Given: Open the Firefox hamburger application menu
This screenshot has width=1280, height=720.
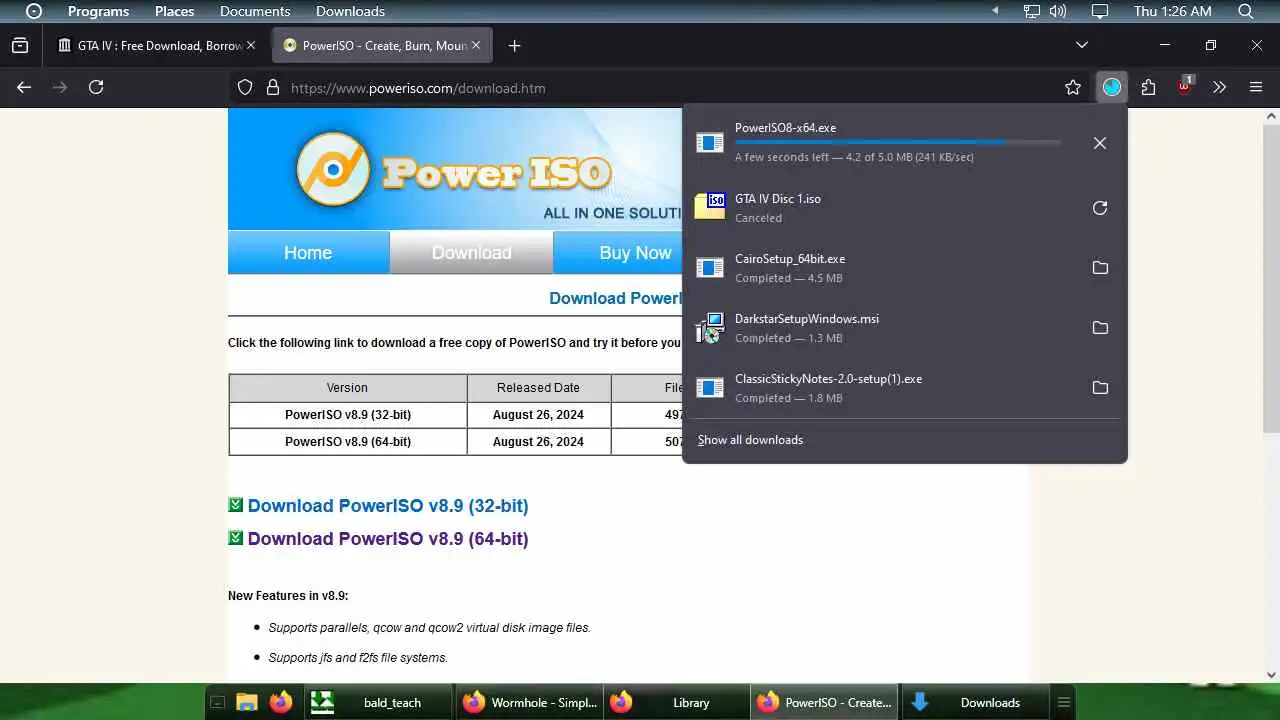Looking at the screenshot, I should pyautogui.click(x=1256, y=87).
